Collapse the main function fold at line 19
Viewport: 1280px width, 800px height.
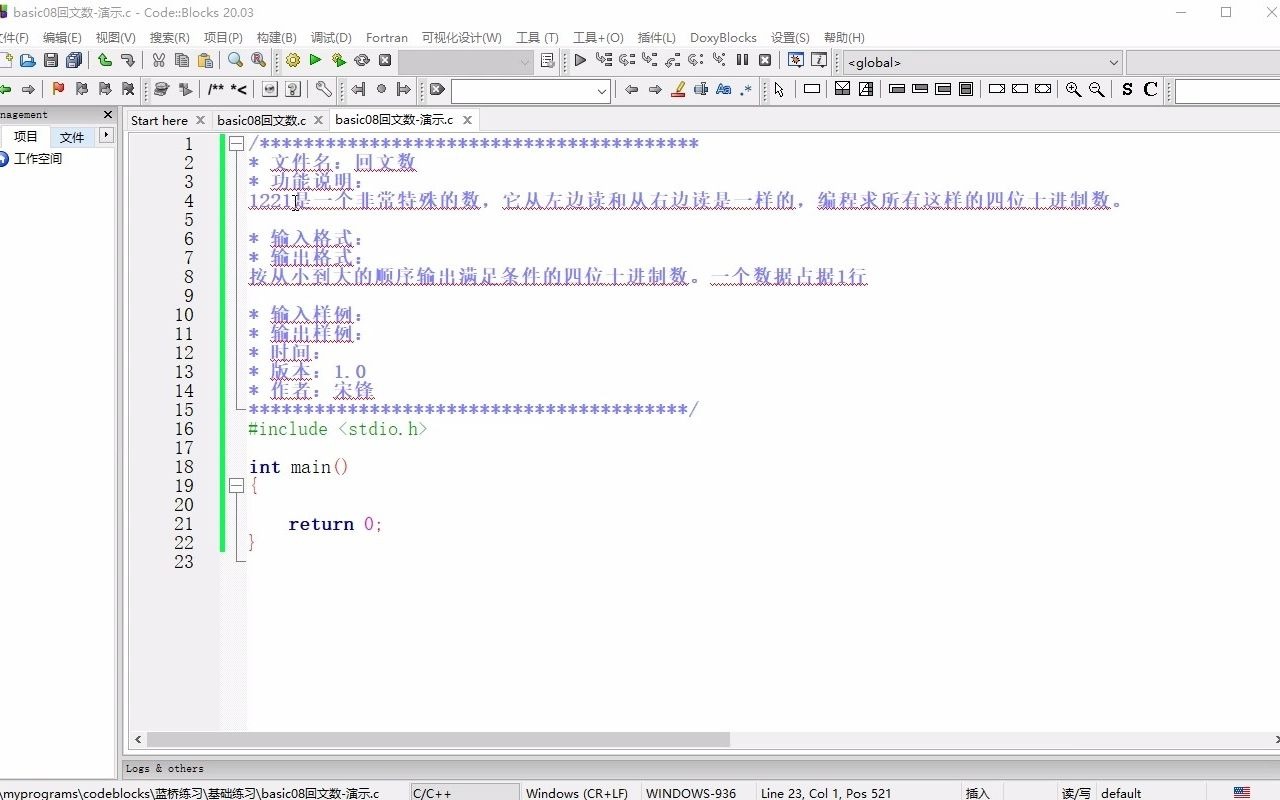coord(236,486)
